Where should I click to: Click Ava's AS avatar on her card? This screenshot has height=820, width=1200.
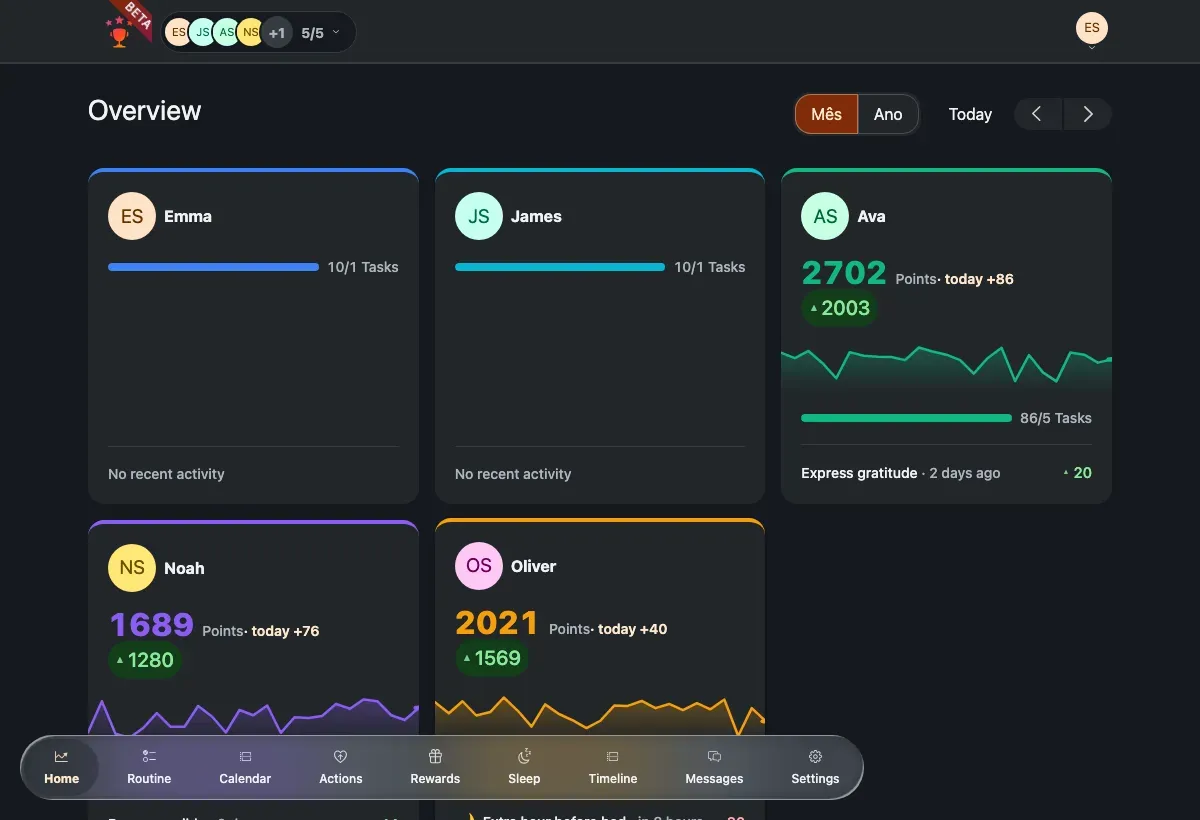point(825,216)
